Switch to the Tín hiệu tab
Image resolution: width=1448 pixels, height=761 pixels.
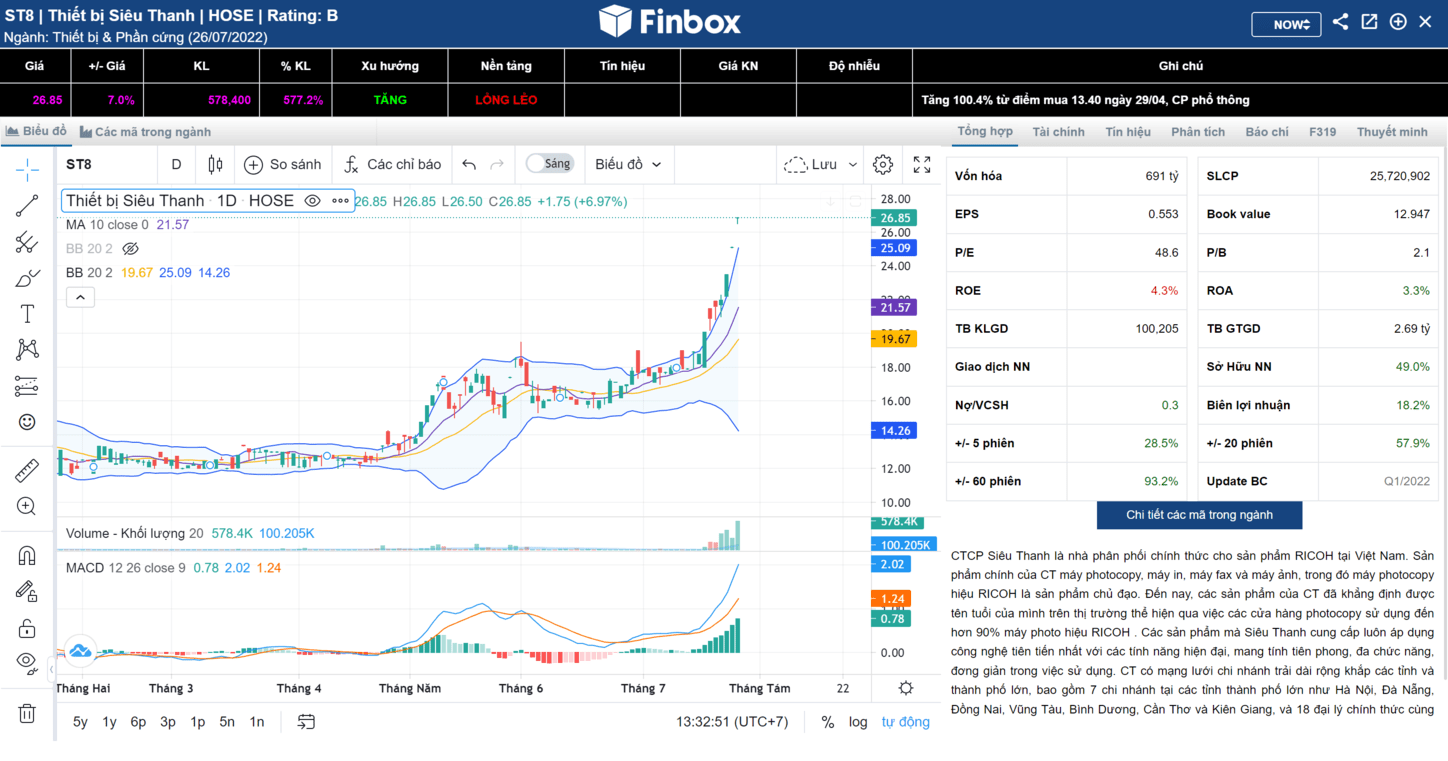pos(1128,132)
